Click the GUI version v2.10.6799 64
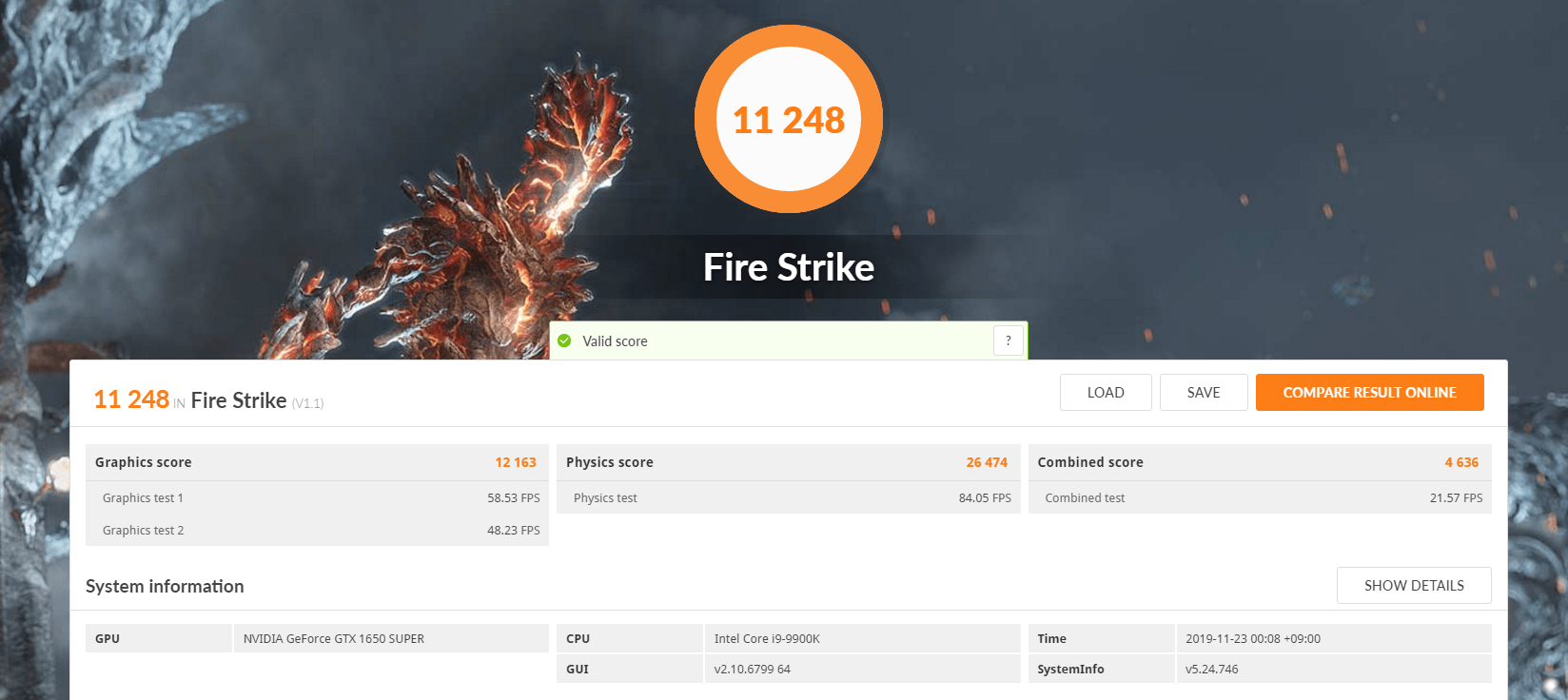The width and height of the screenshot is (1568, 700). [x=752, y=669]
